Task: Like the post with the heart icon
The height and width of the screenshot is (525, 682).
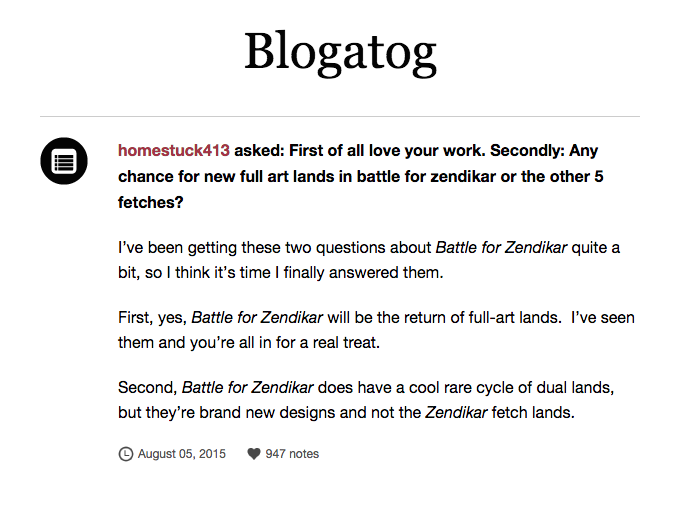Action: (x=254, y=454)
